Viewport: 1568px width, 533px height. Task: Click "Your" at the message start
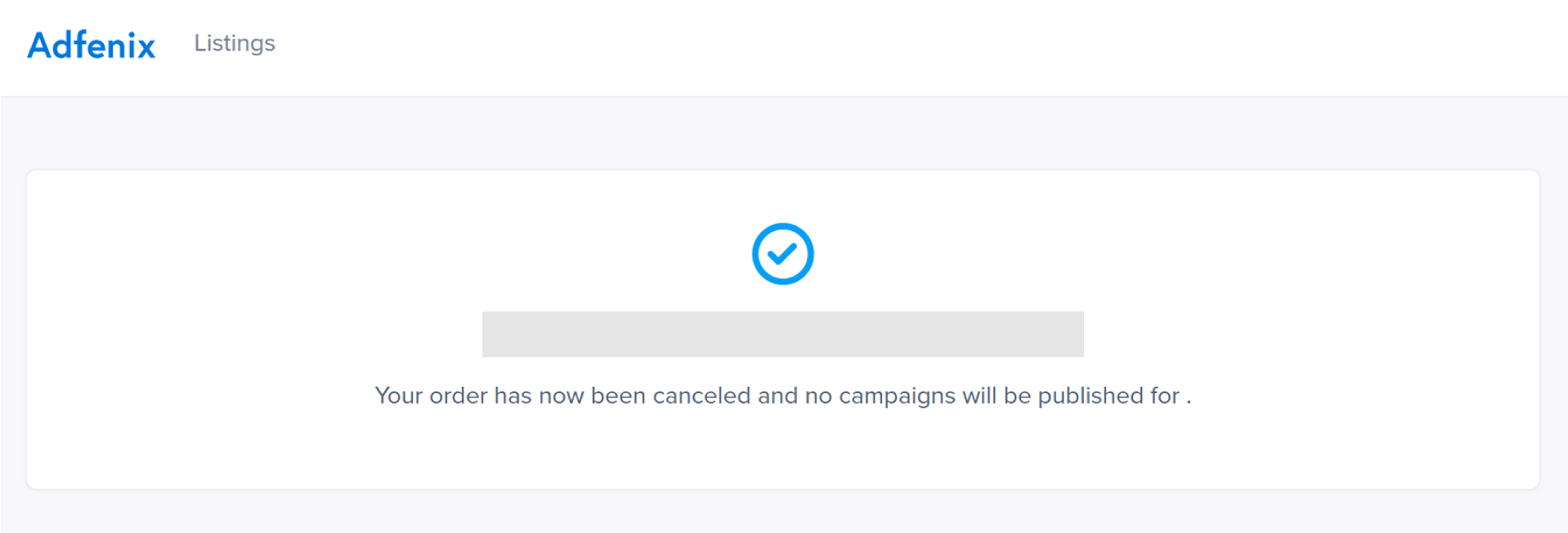click(x=398, y=396)
